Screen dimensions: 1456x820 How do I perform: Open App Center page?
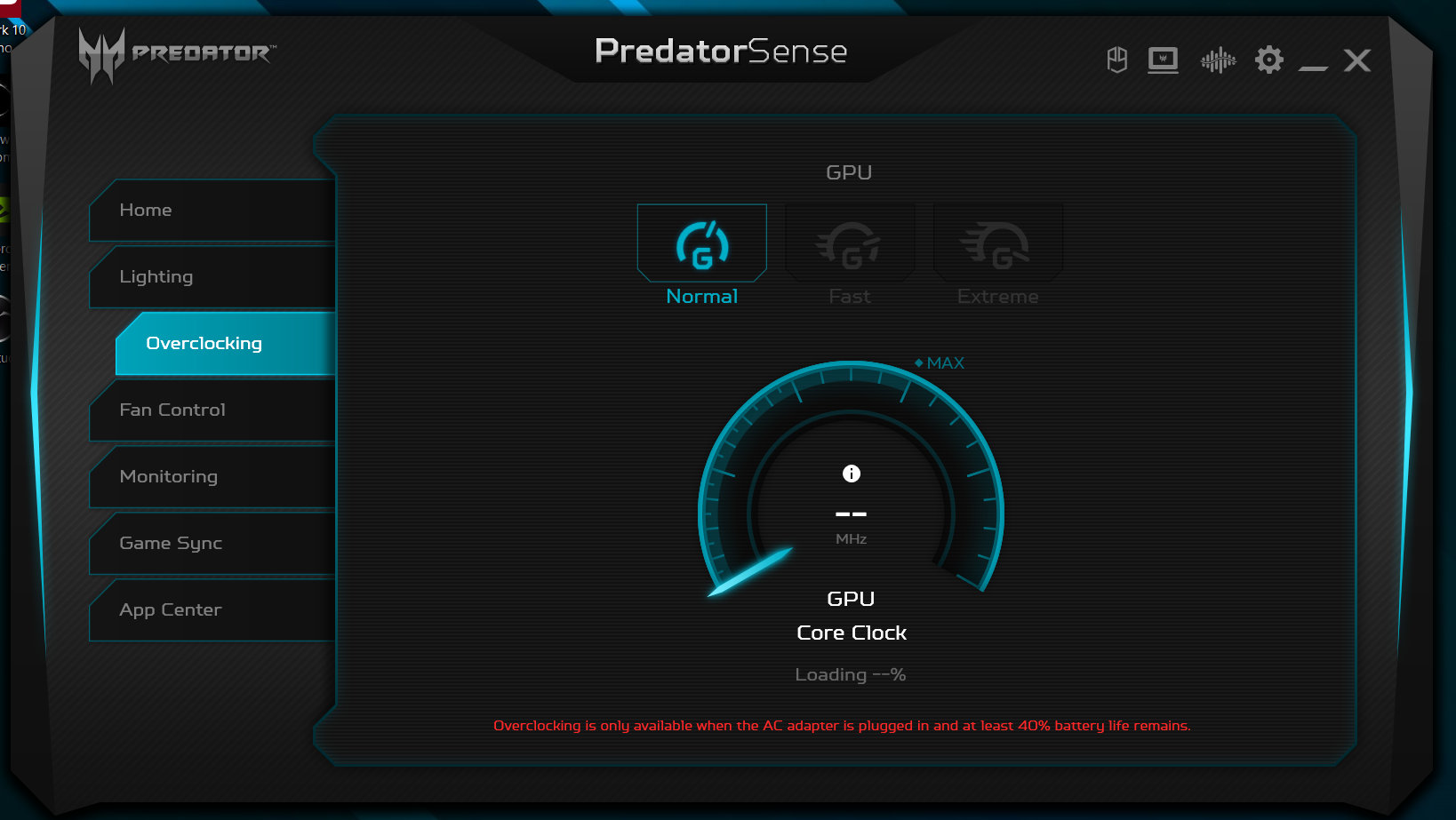point(213,609)
